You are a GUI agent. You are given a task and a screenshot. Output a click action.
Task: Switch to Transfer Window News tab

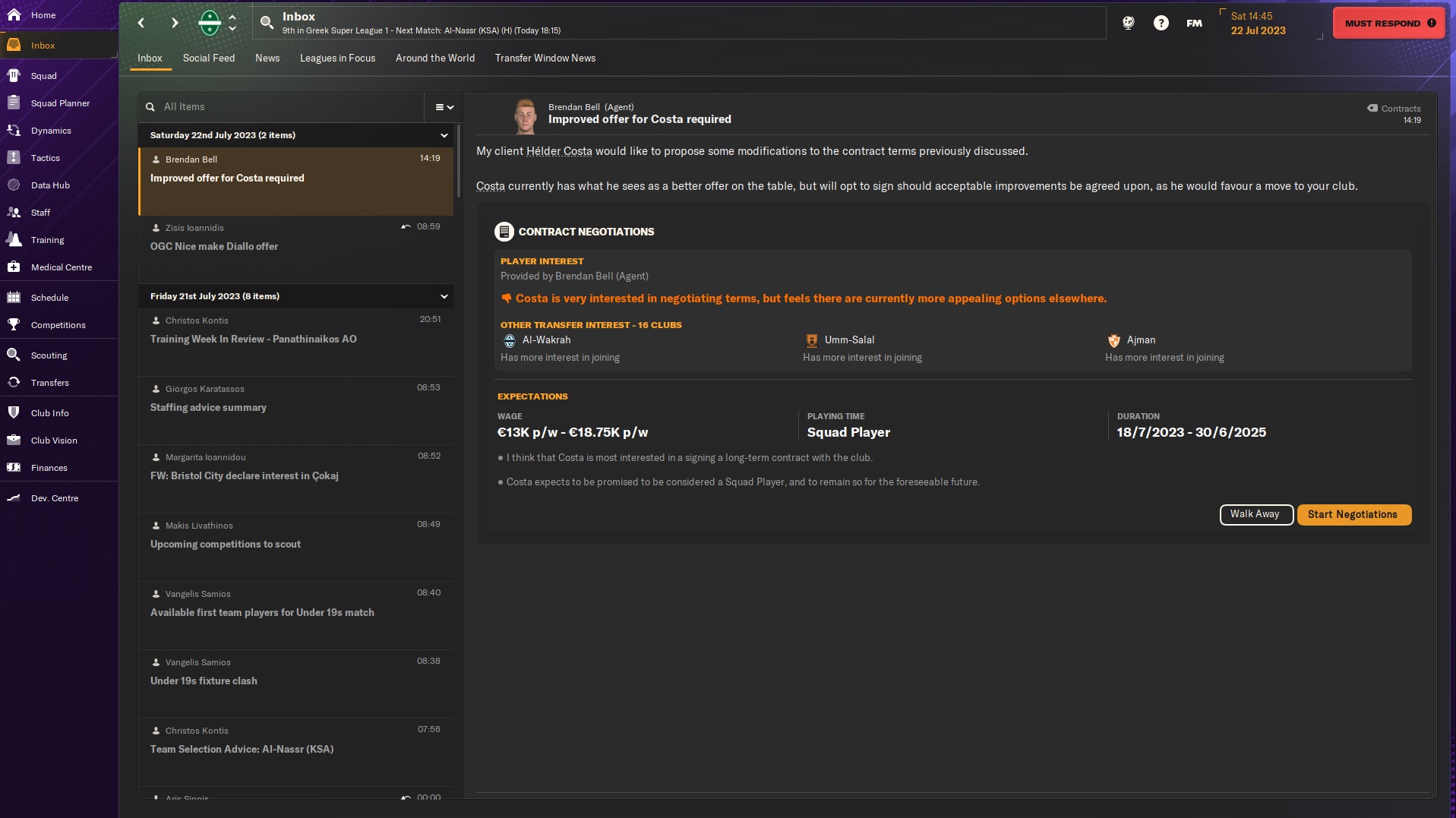pos(545,58)
